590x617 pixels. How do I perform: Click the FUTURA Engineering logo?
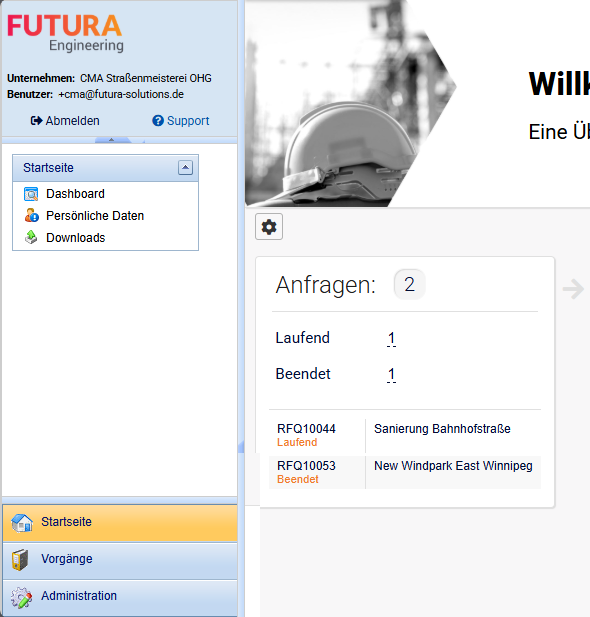click(x=65, y=33)
